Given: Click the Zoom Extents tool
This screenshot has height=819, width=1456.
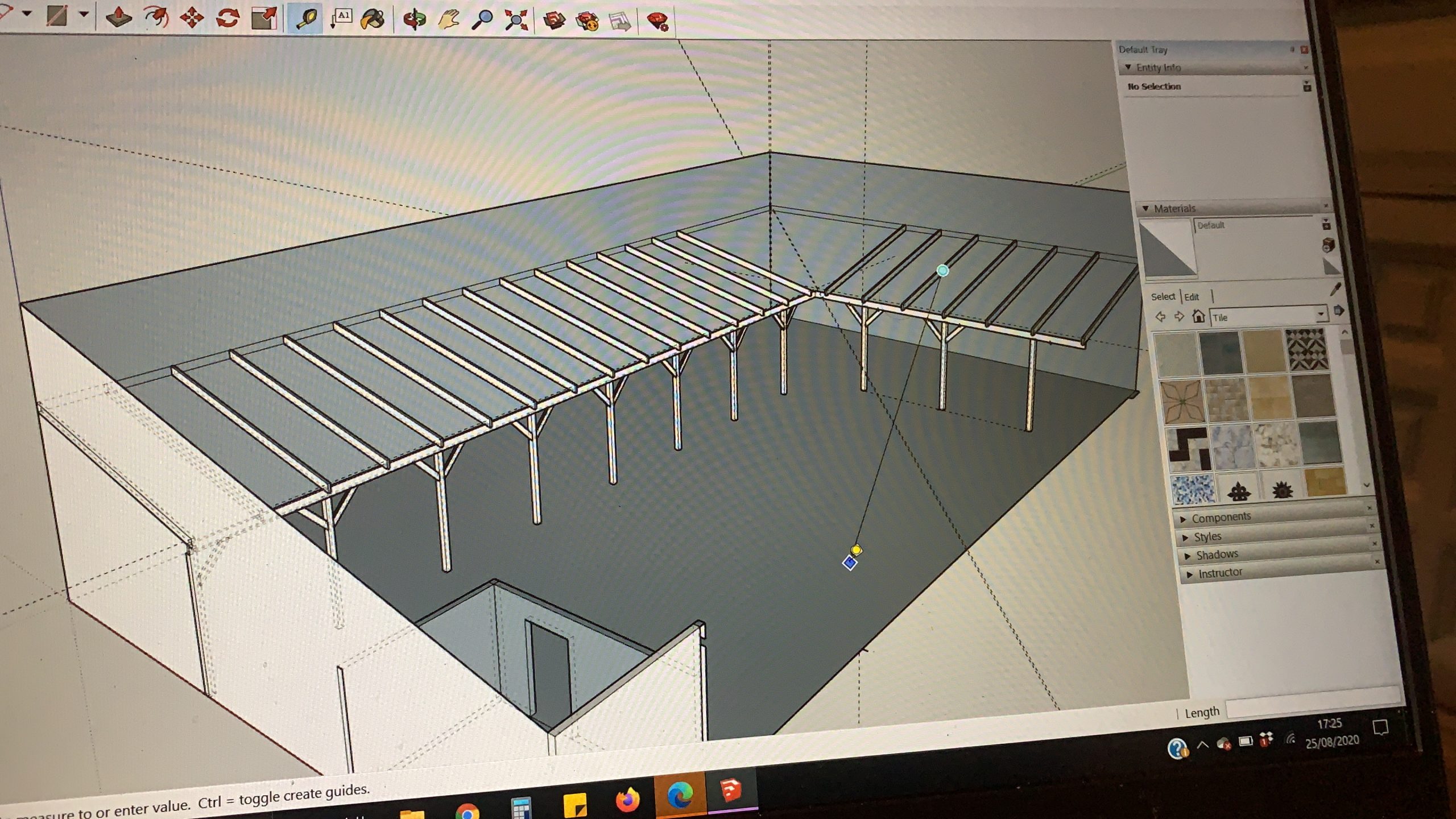Looking at the screenshot, I should [516, 20].
